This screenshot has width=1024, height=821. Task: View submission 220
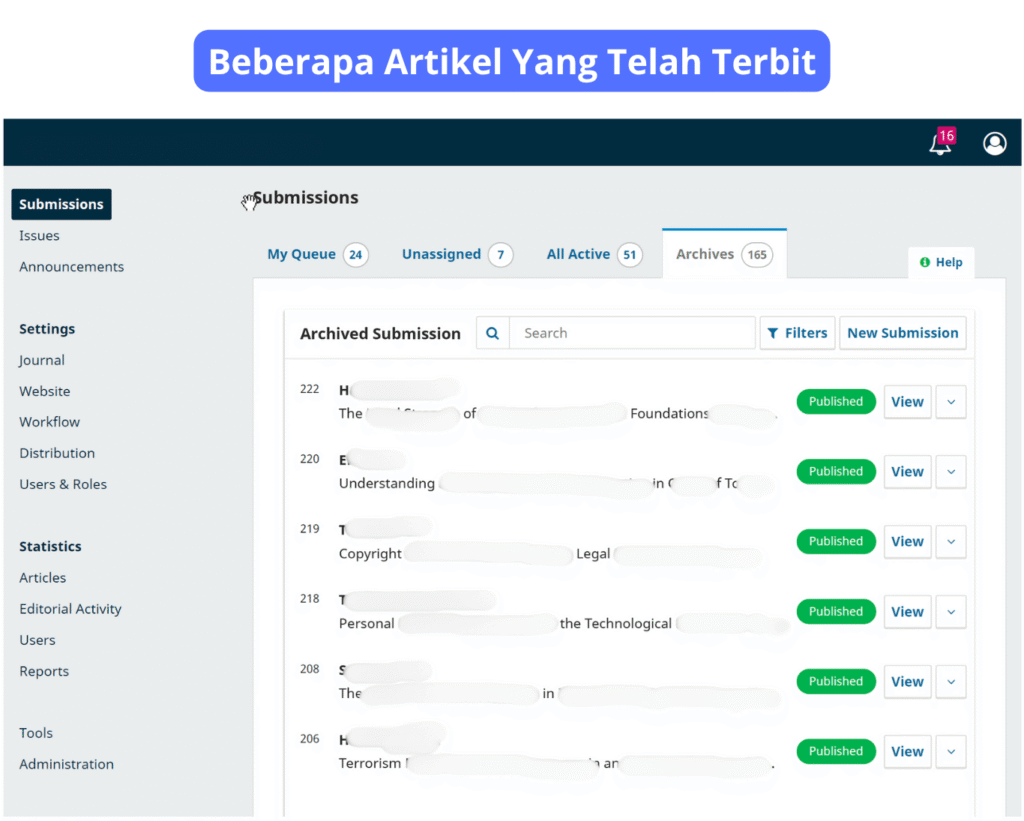pos(907,472)
